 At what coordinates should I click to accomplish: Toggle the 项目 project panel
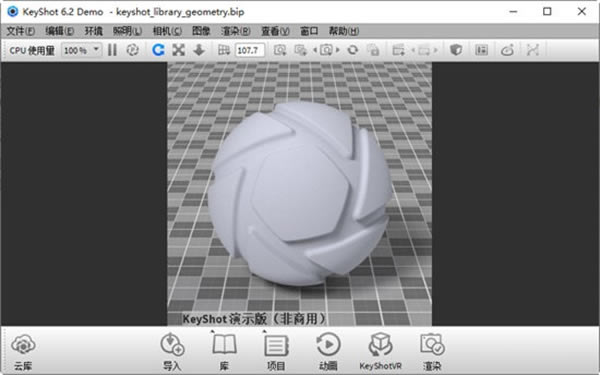[x=276, y=351]
